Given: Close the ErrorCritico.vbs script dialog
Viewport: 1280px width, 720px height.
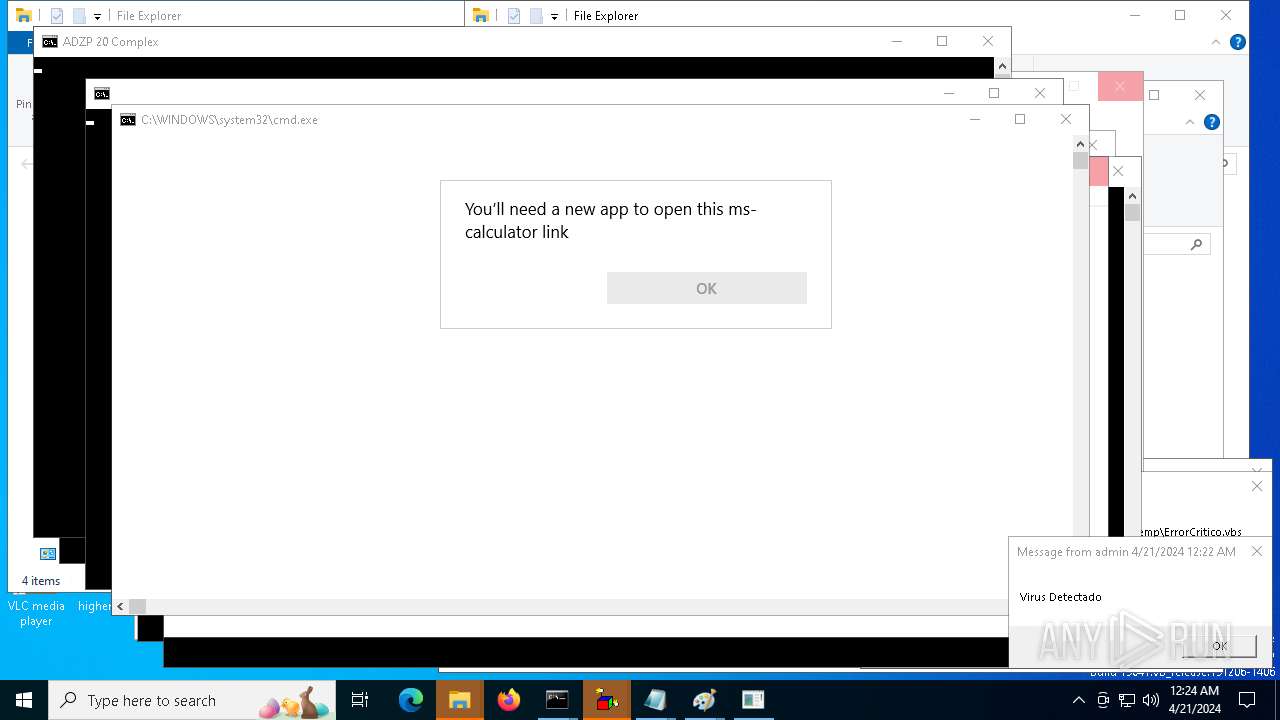Looking at the screenshot, I should point(1257,486).
